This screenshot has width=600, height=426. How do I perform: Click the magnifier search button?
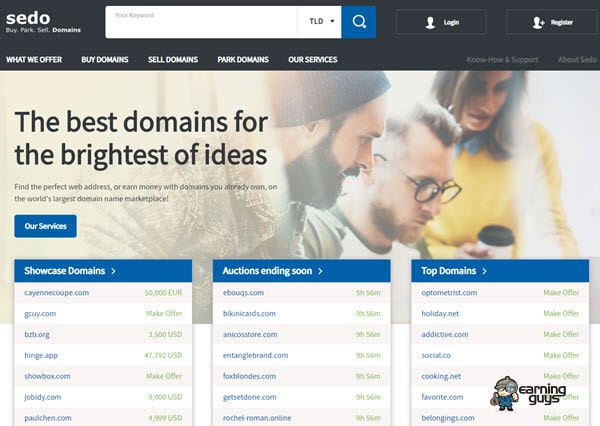tap(359, 22)
